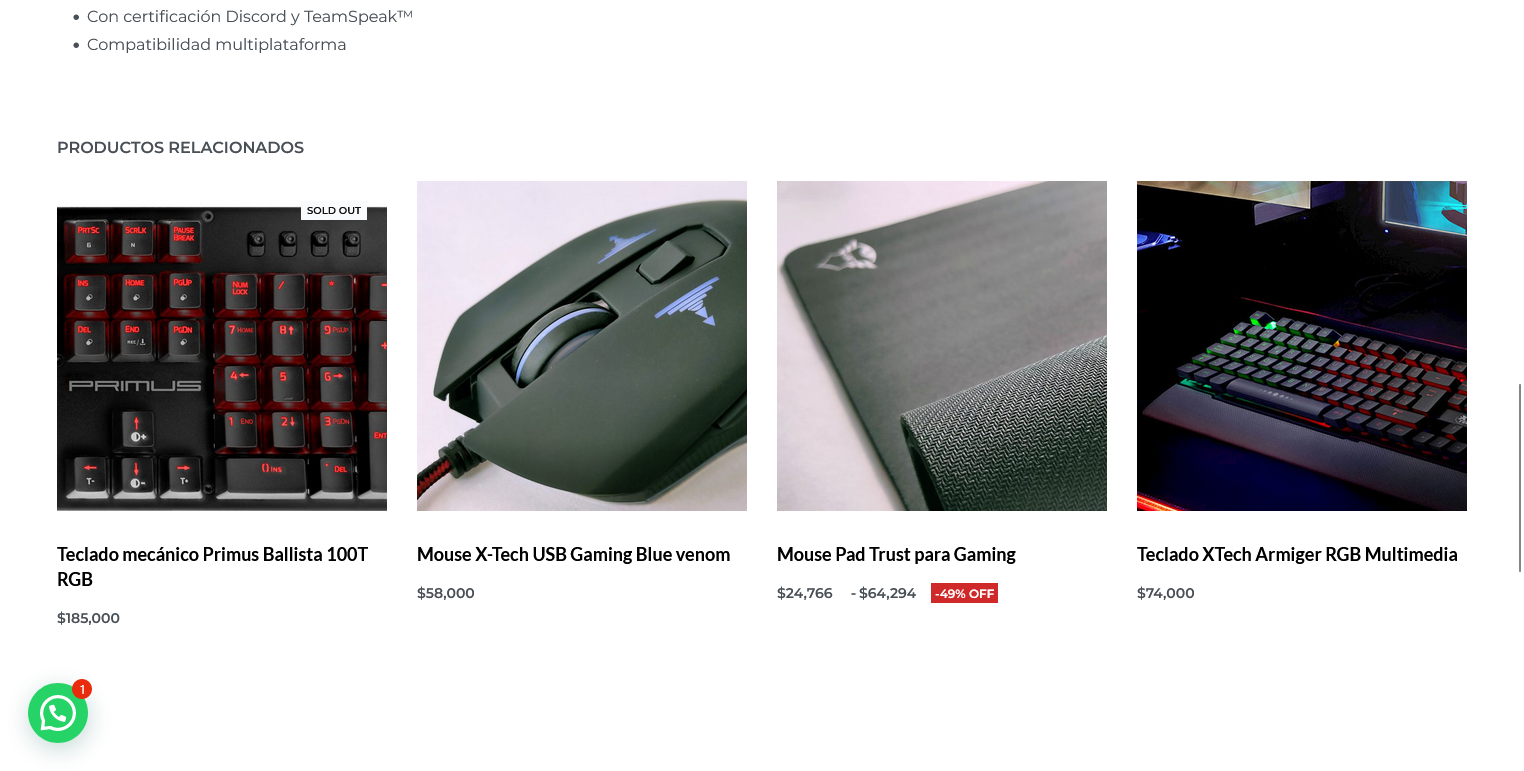1524x771 pixels.
Task: Open the XTech Armiger keyboard image
Action: point(1302,346)
